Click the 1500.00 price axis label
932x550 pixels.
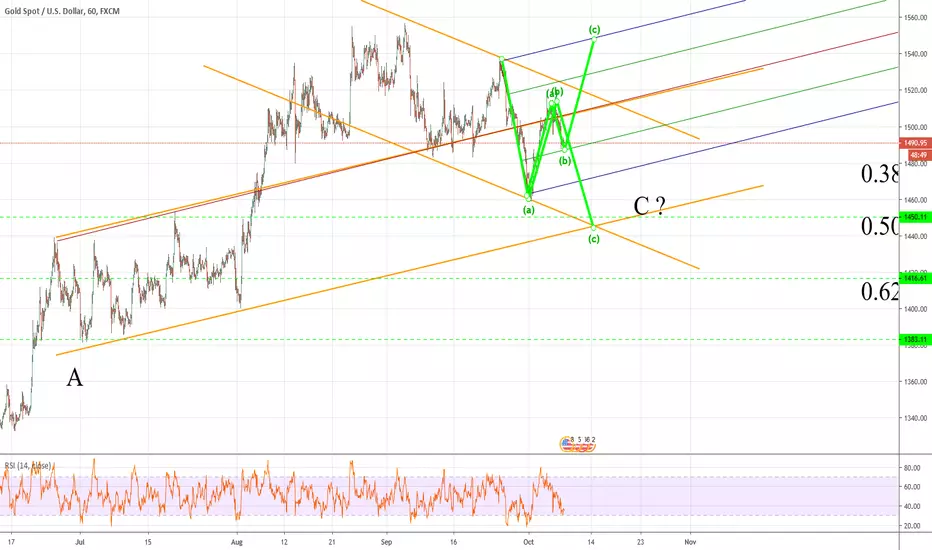pos(915,127)
